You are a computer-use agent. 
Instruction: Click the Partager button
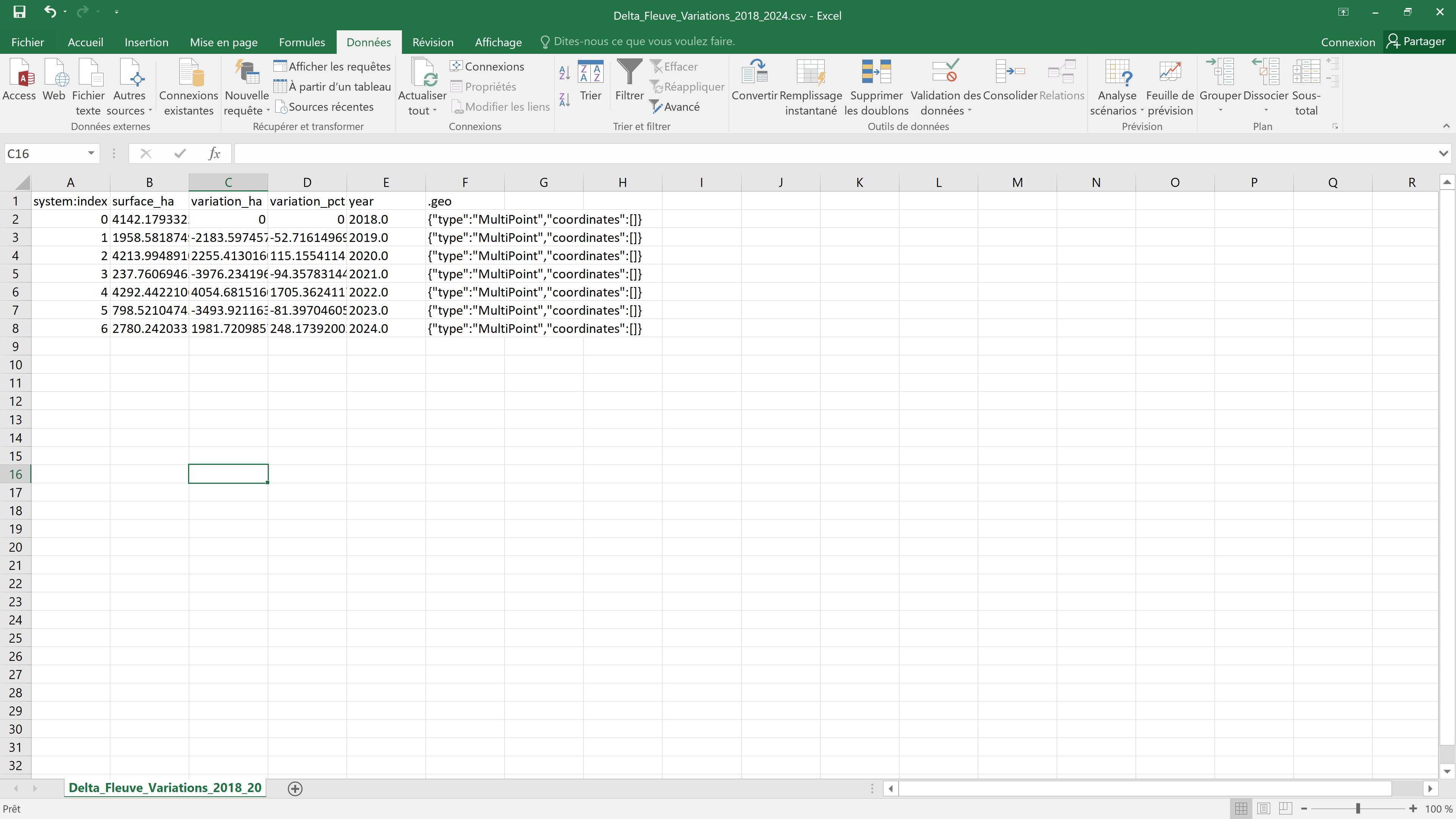pyautogui.click(x=1417, y=41)
